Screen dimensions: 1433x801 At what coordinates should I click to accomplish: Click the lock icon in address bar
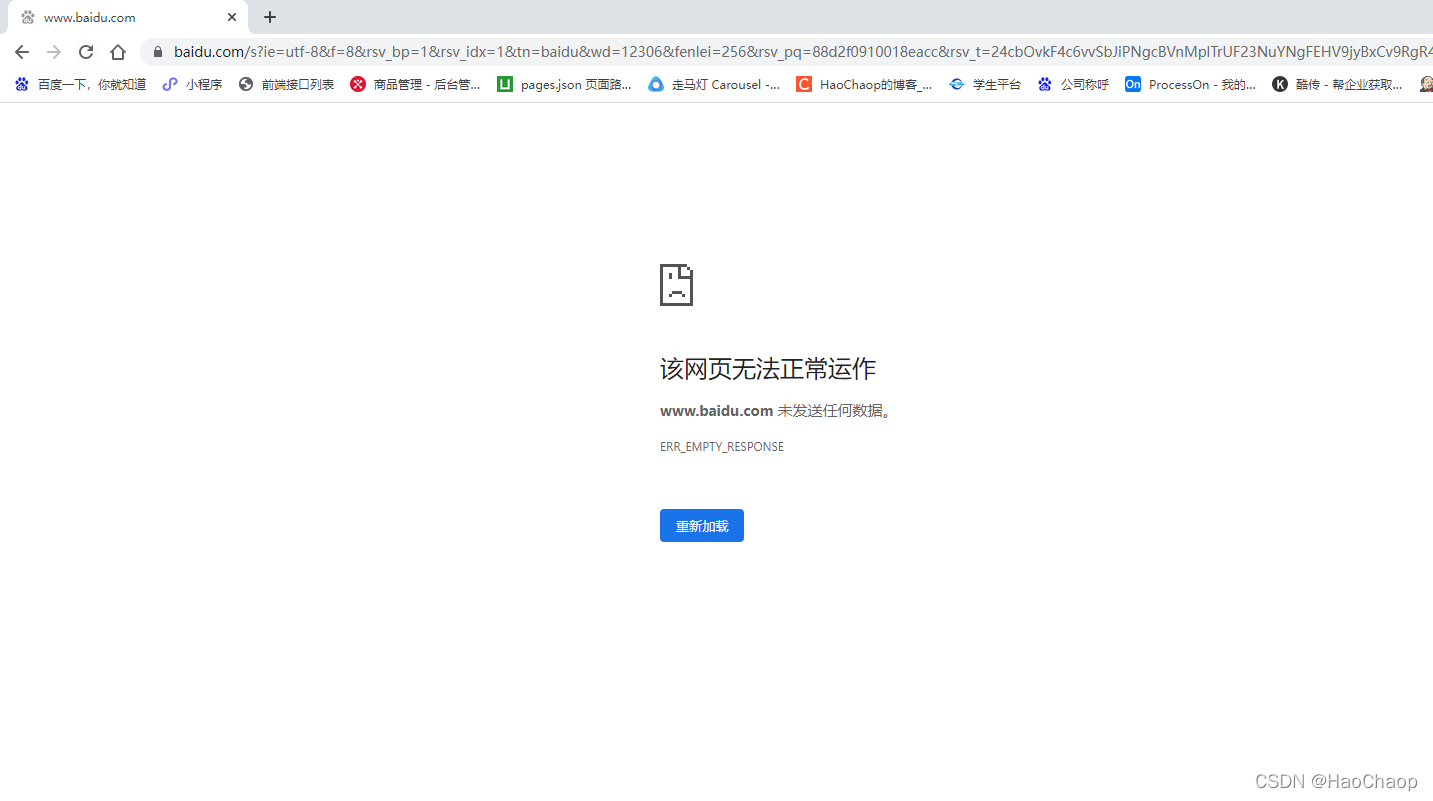coord(157,52)
